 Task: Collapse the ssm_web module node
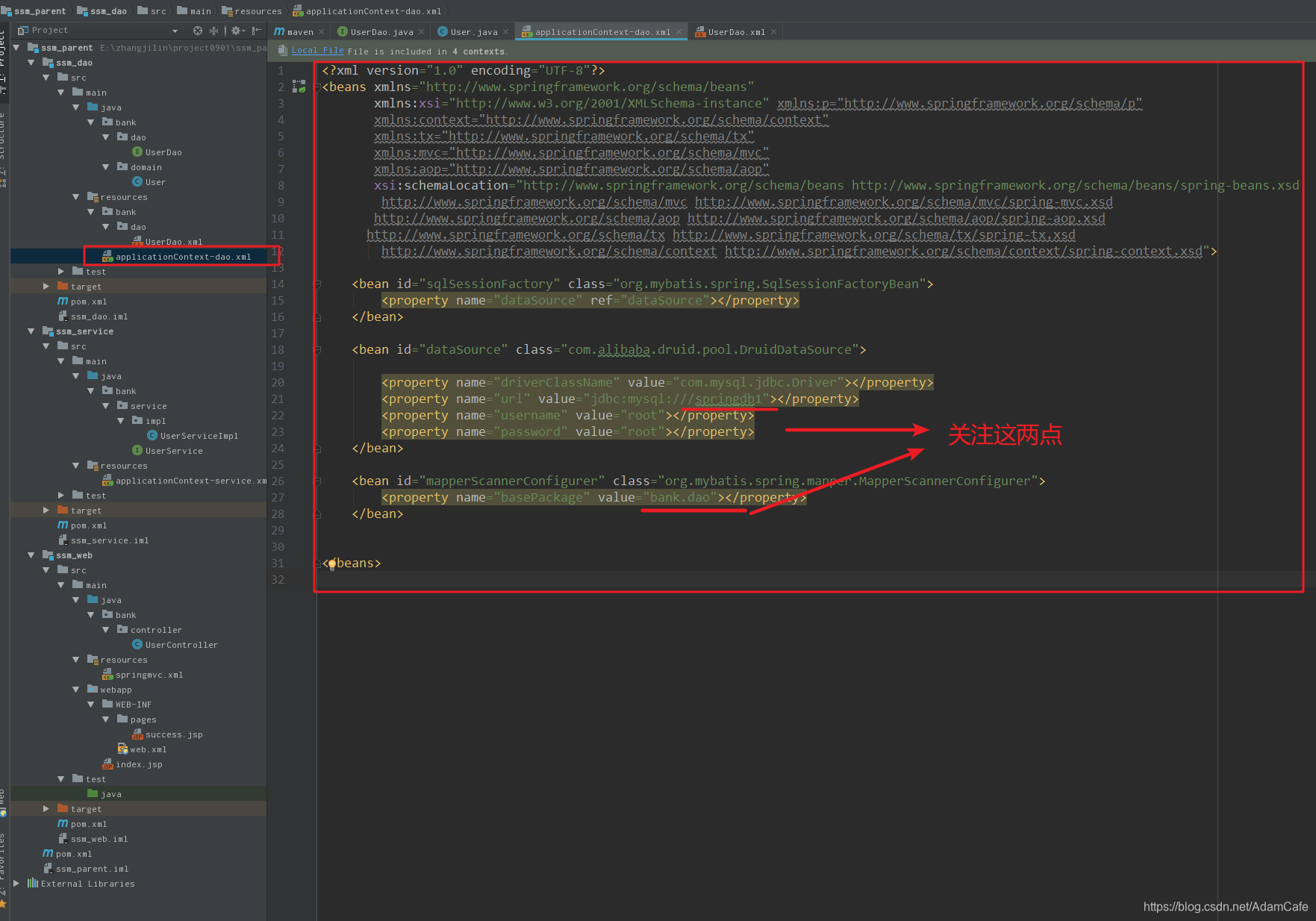pyautogui.click(x=31, y=555)
